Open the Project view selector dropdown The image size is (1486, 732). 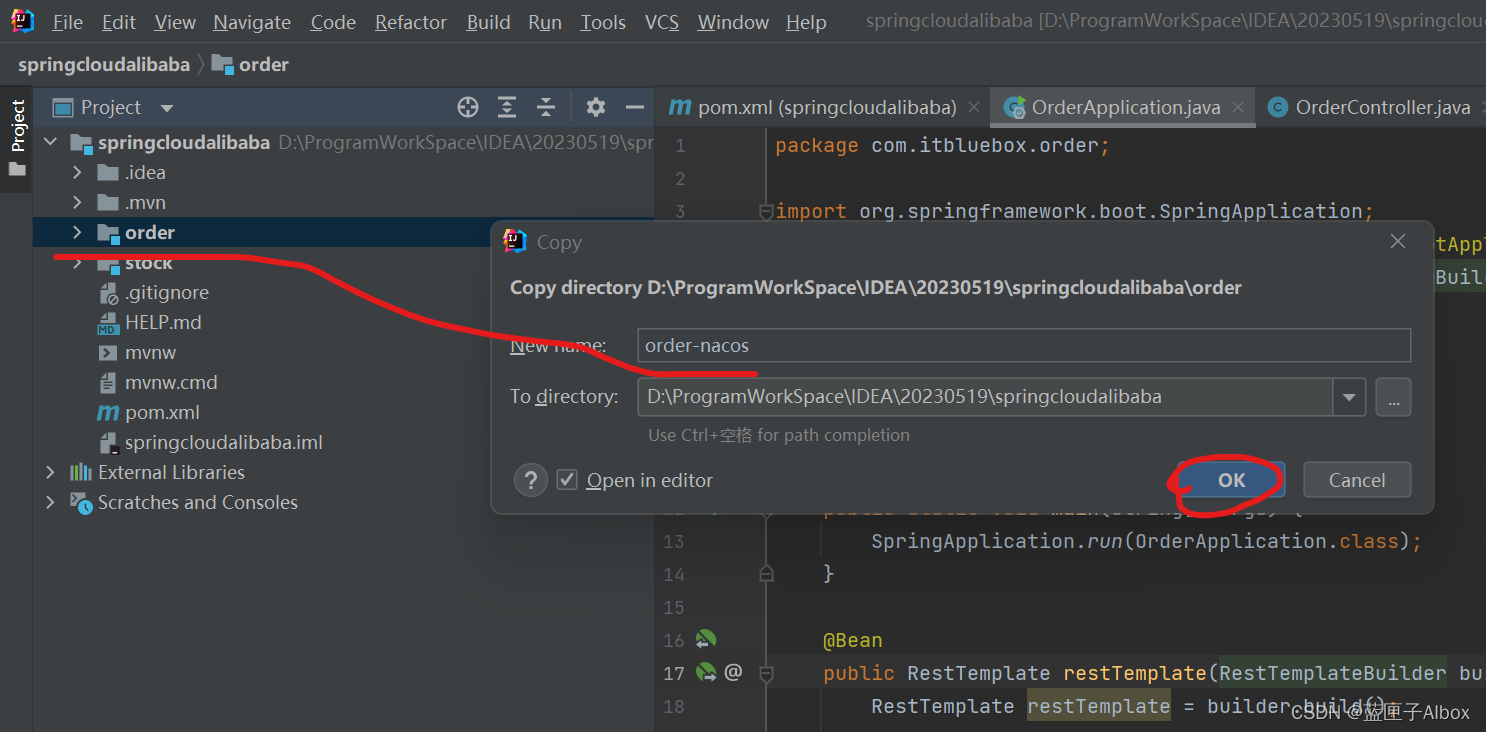(167, 108)
